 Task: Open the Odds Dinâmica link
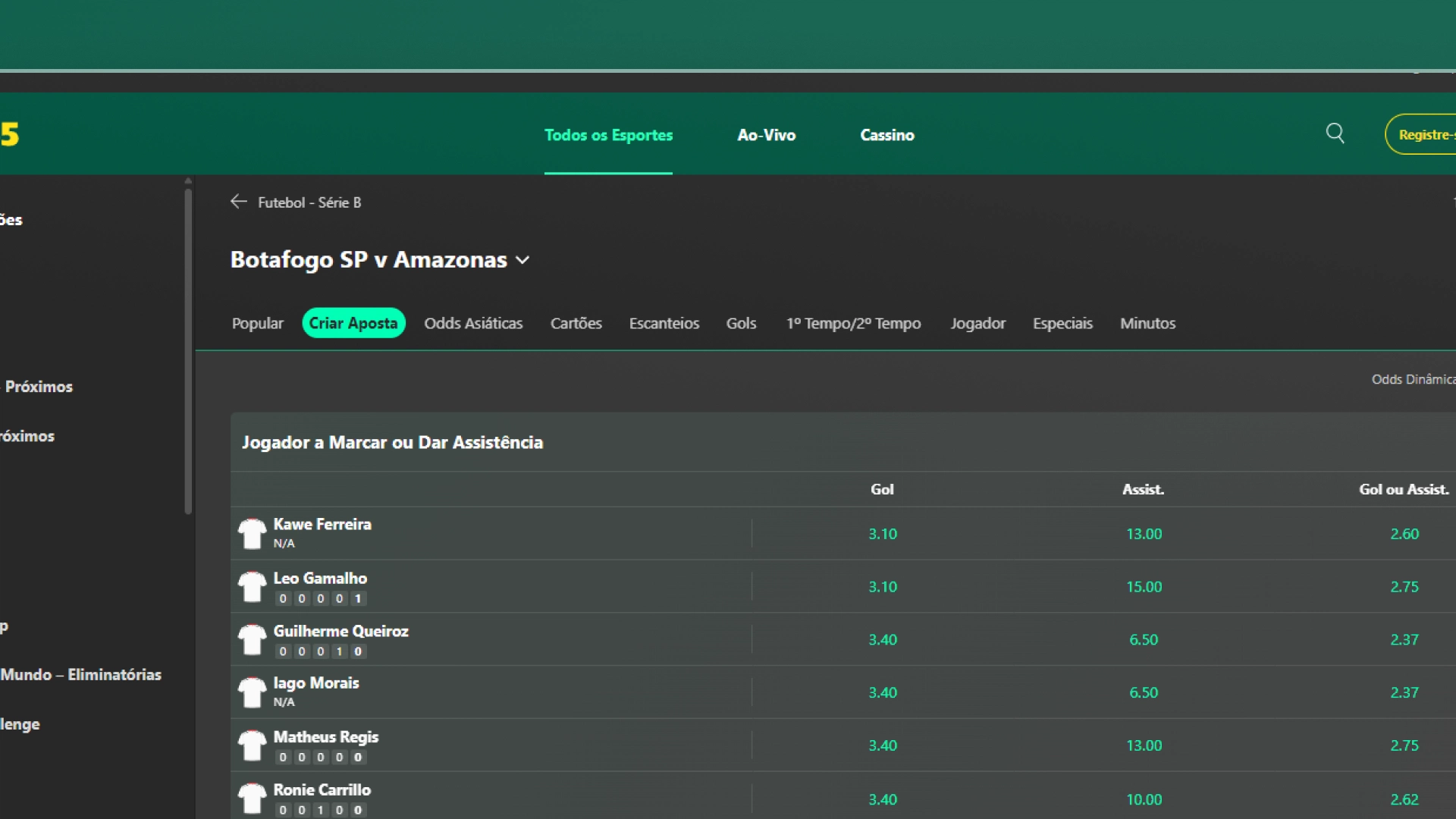(1414, 379)
